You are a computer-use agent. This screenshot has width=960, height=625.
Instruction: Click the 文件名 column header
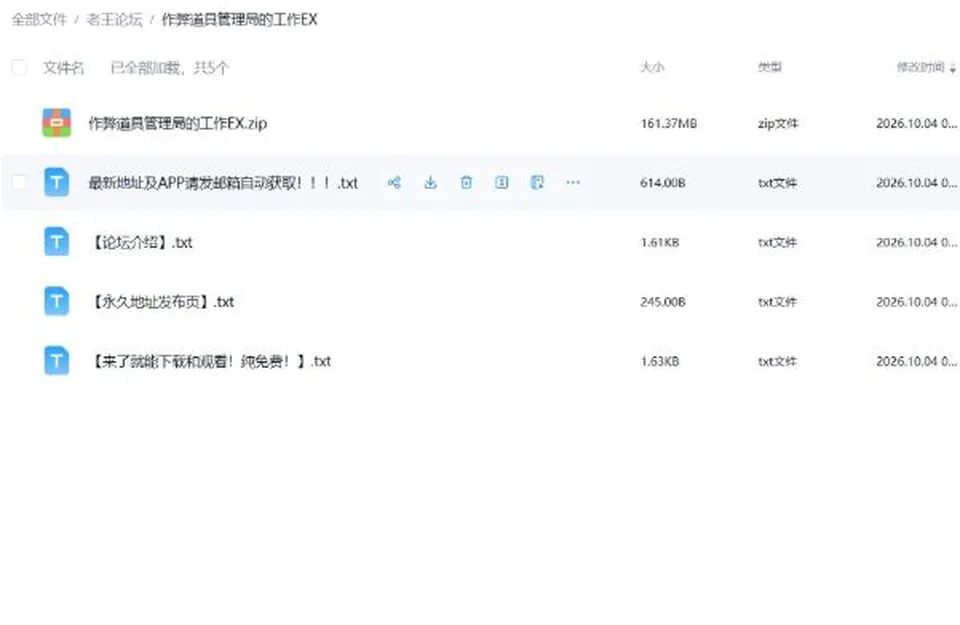[63, 67]
